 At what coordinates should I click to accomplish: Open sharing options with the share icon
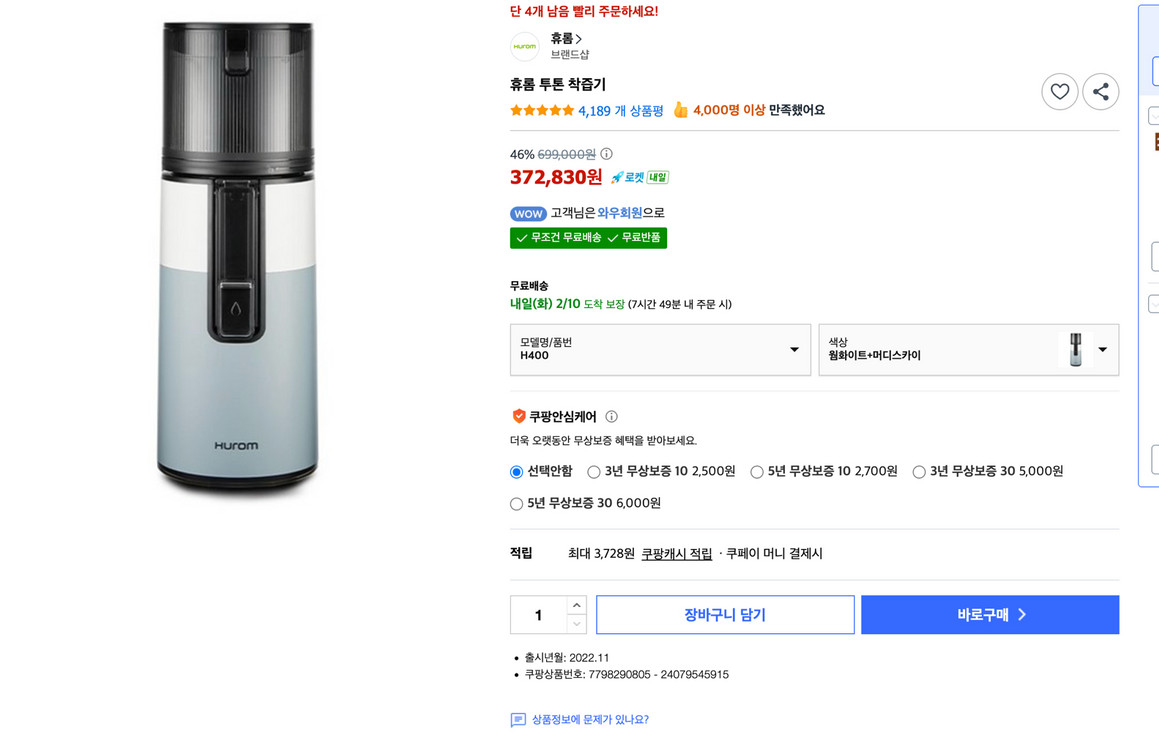pyautogui.click(x=1100, y=91)
